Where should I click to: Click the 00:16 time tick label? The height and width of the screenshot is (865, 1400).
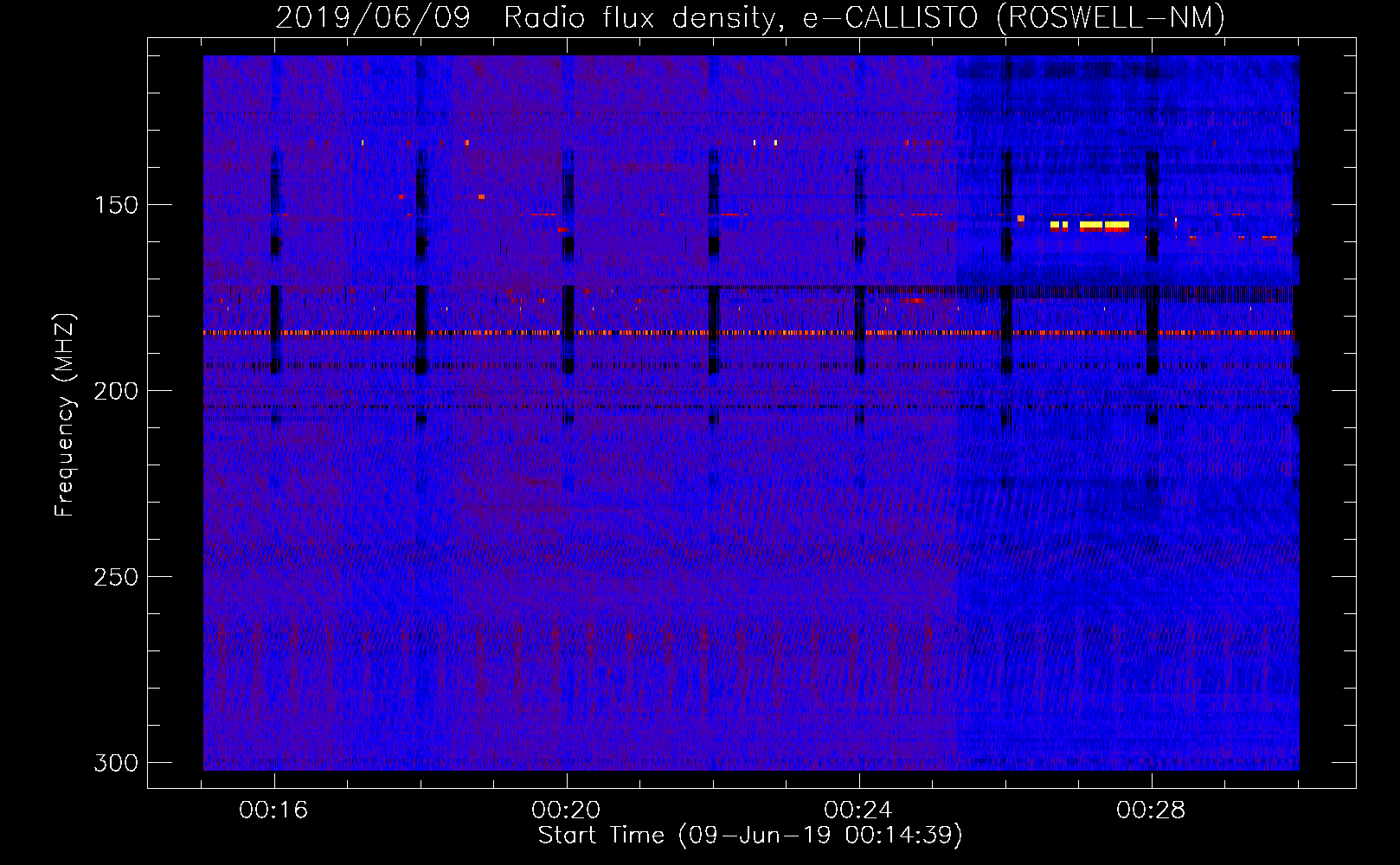pyautogui.click(x=273, y=811)
